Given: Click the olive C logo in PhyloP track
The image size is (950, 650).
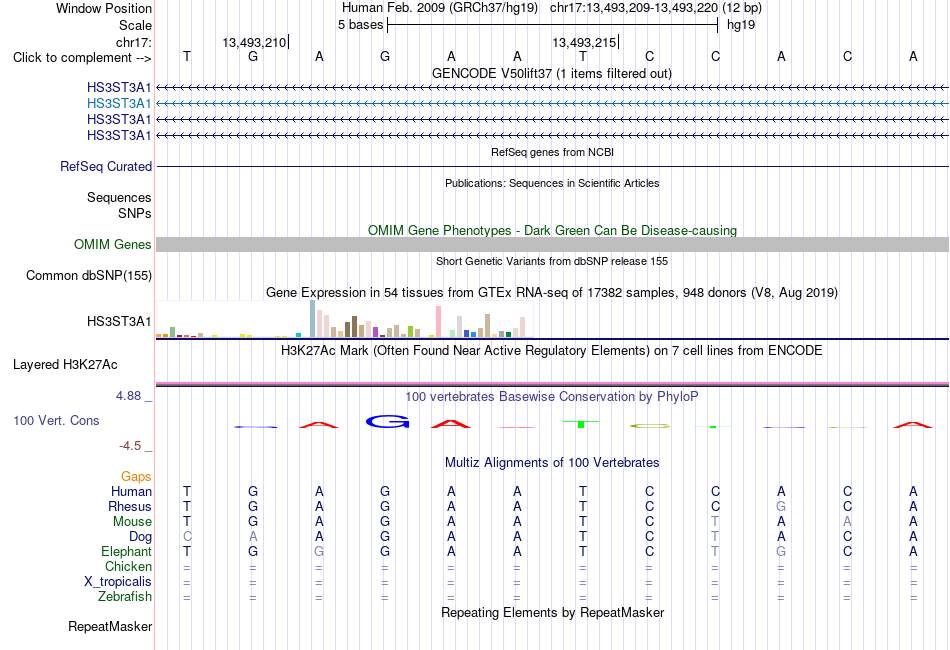Looking at the screenshot, I should tap(650, 426).
